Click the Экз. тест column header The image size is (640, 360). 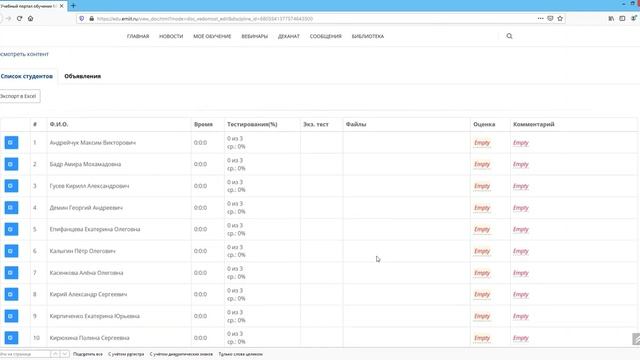[x=316, y=124]
